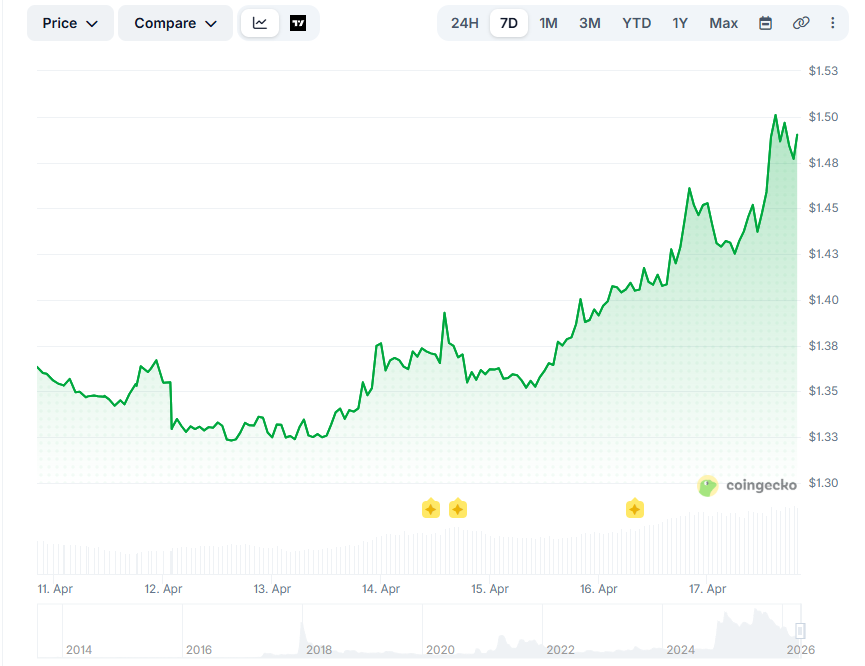Open the star event marker after 16 Apr

pyautogui.click(x=635, y=509)
